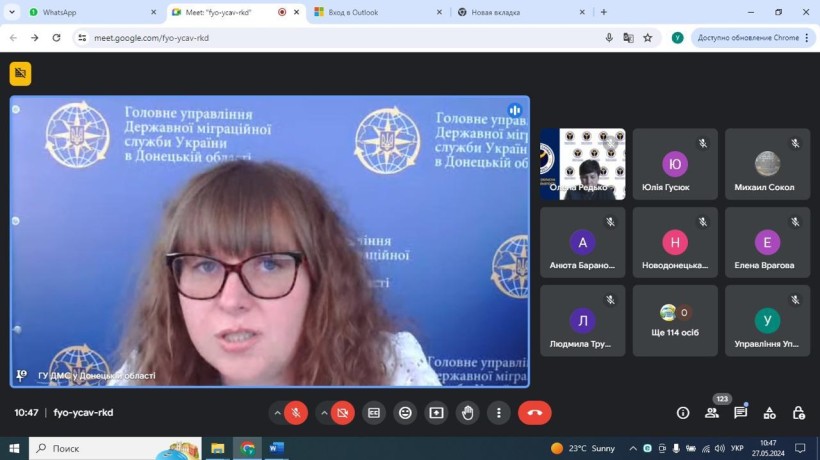This screenshot has width=820, height=460.
Task: Open Windows Start menu
Action: pos(14,448)
